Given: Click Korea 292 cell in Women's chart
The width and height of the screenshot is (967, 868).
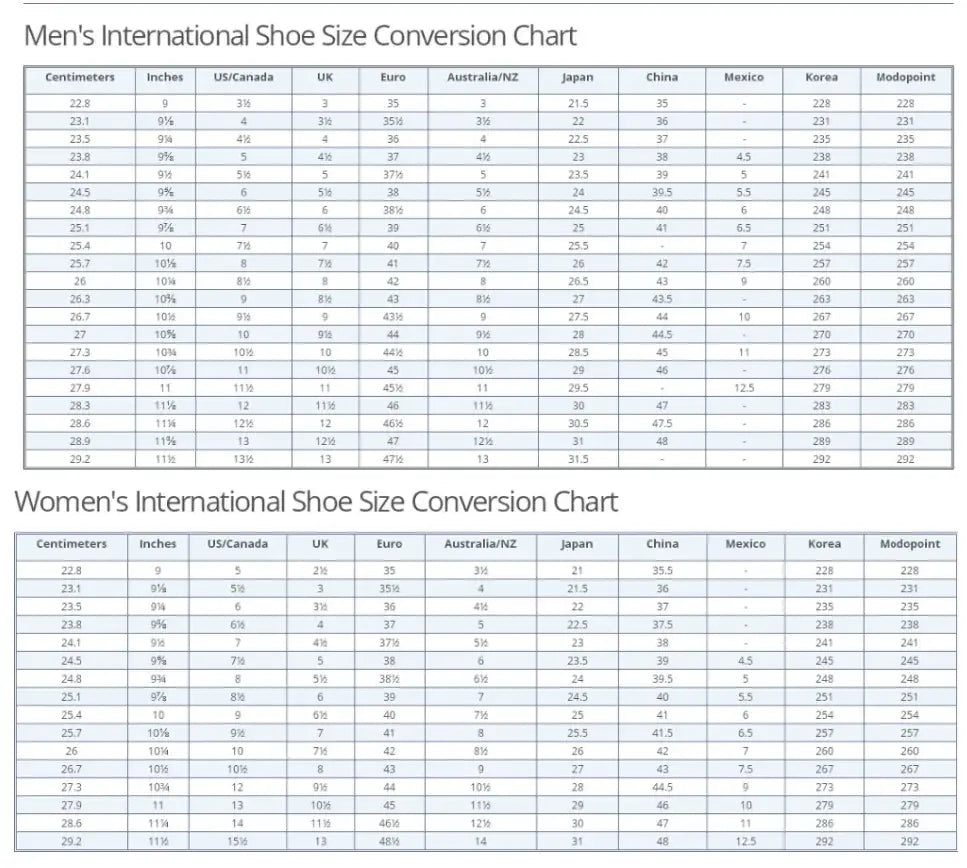Looking at the screenshot, I should tap(824, 842).
